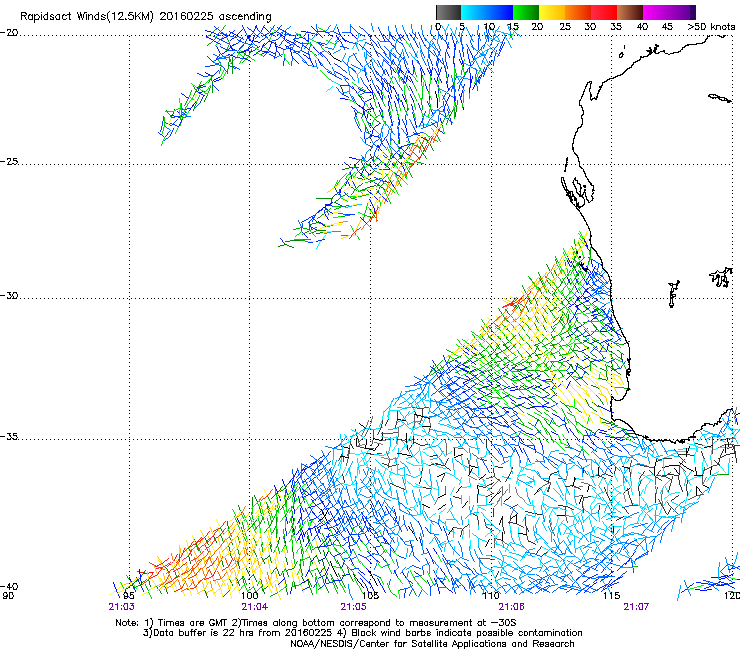Click the title 'Rapidscat Winds(12.5KM) 20160225 ascending'

tap(146, 17)
